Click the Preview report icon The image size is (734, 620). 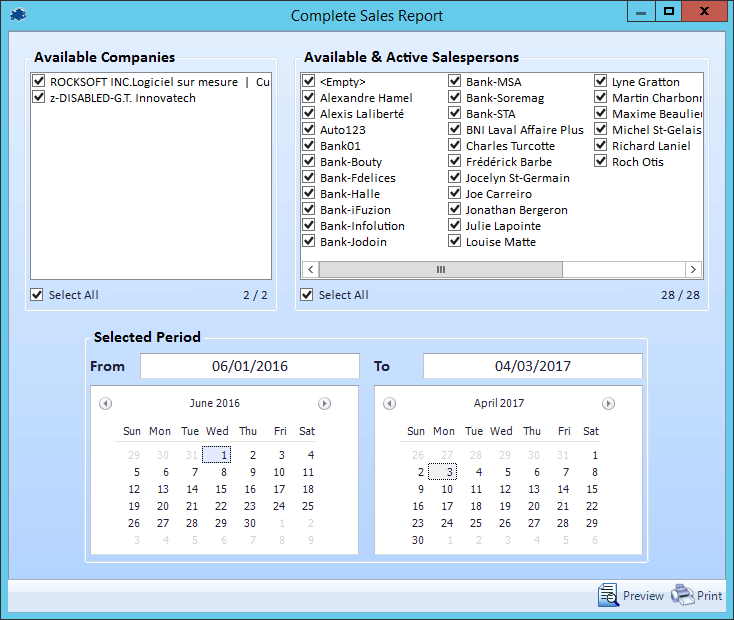(x=608, y=595)
